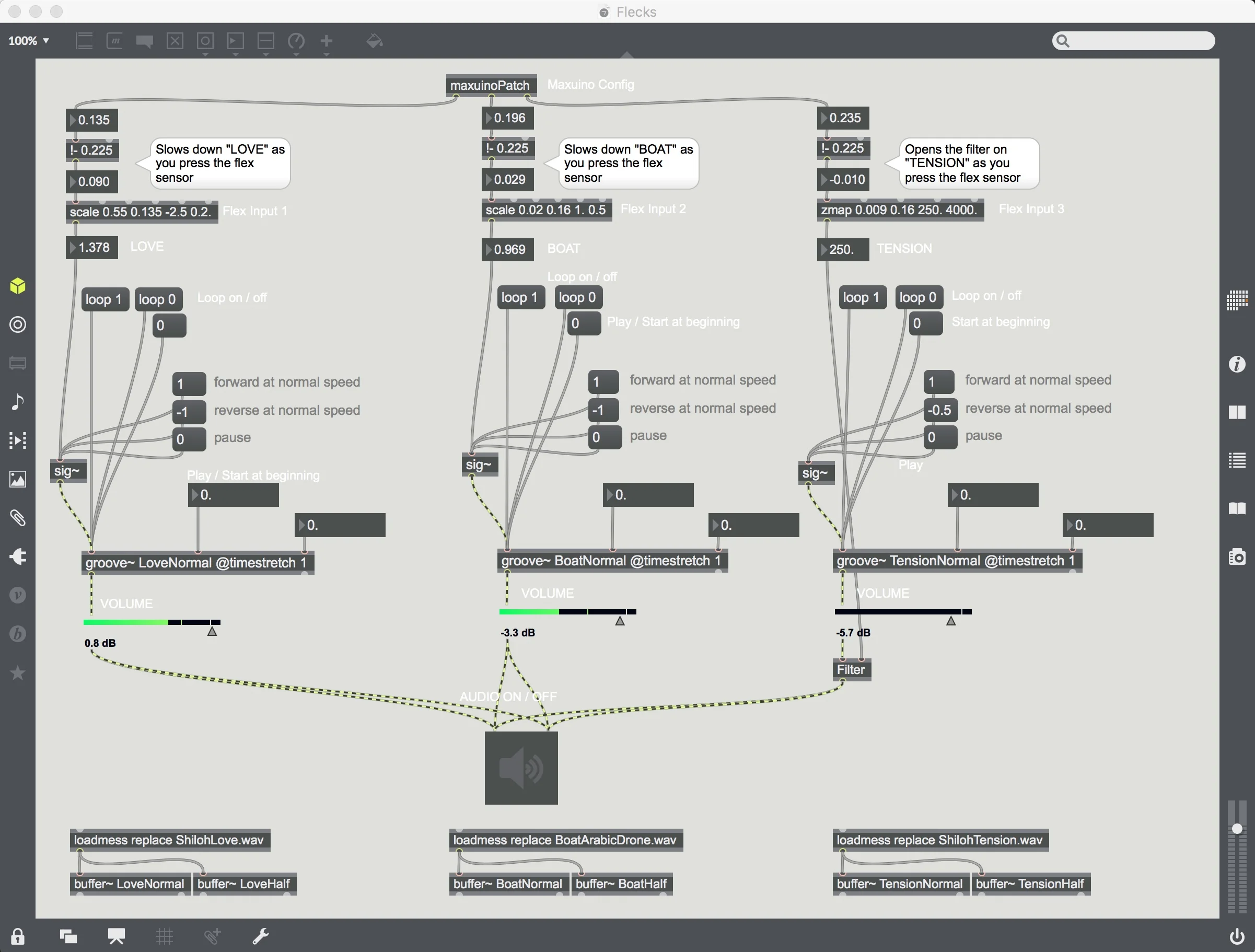Open the 100% zoom dropdown
This screenshot has width=1255, height=952.
pyautogui.click(x=28, y=41)
